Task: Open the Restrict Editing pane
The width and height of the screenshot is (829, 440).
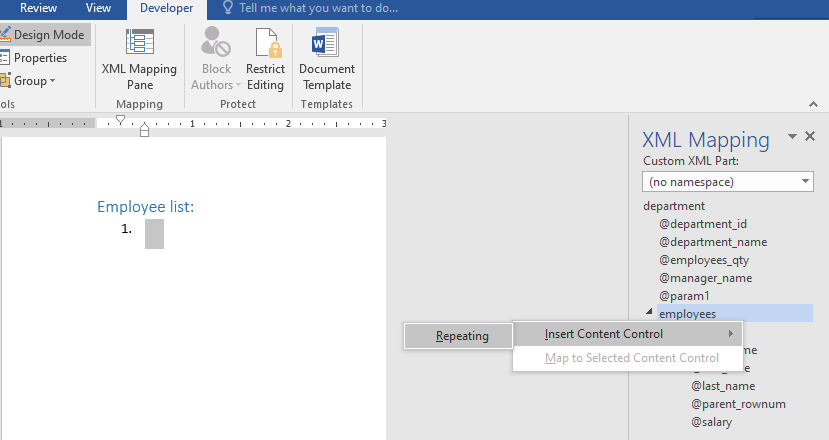Action: pos(265,60)
